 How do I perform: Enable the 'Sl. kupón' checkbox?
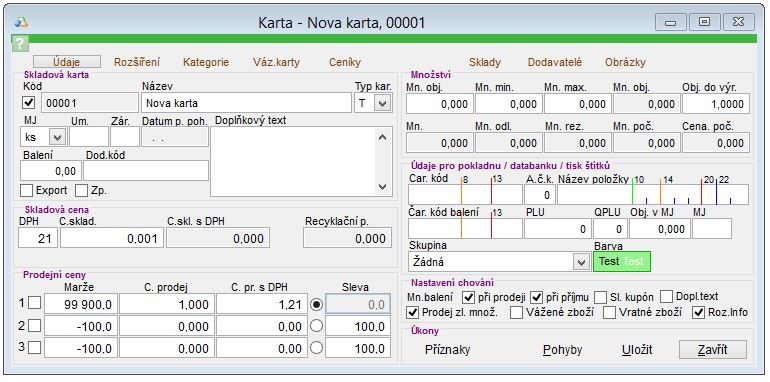tap(600, 297)
